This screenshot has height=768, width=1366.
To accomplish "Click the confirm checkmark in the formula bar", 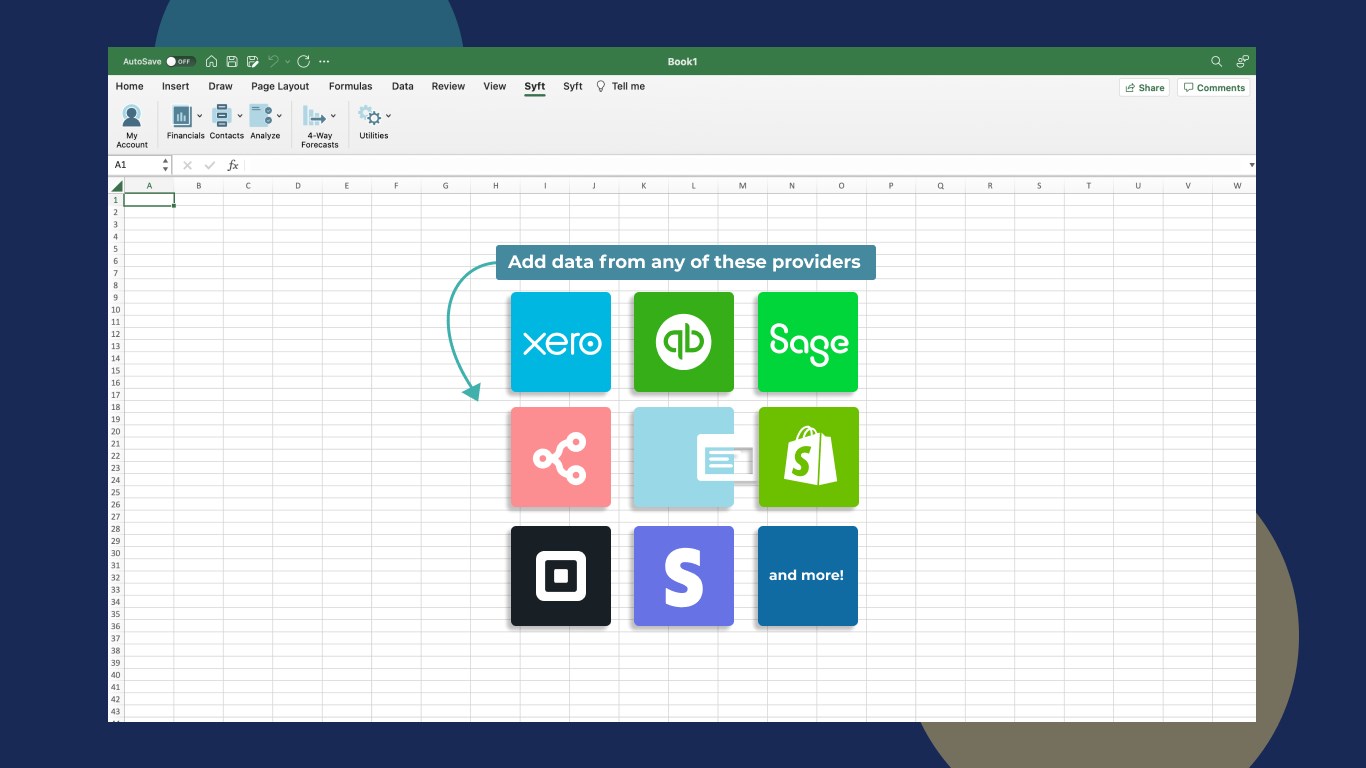I will point(210,165).
